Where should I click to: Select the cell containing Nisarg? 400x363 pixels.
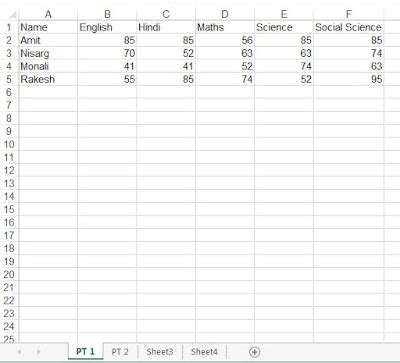tap(48, 53)
